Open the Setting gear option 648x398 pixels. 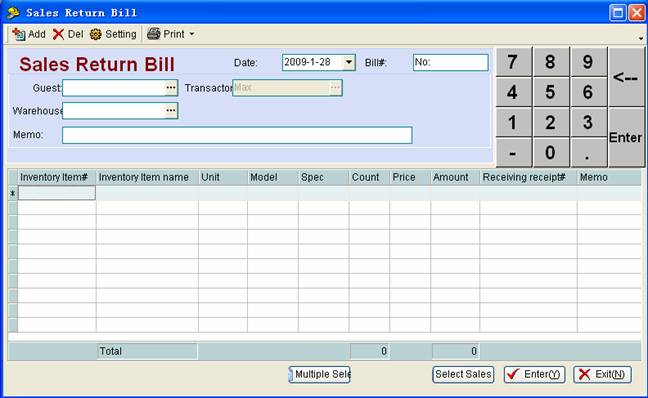coord(113,34)
